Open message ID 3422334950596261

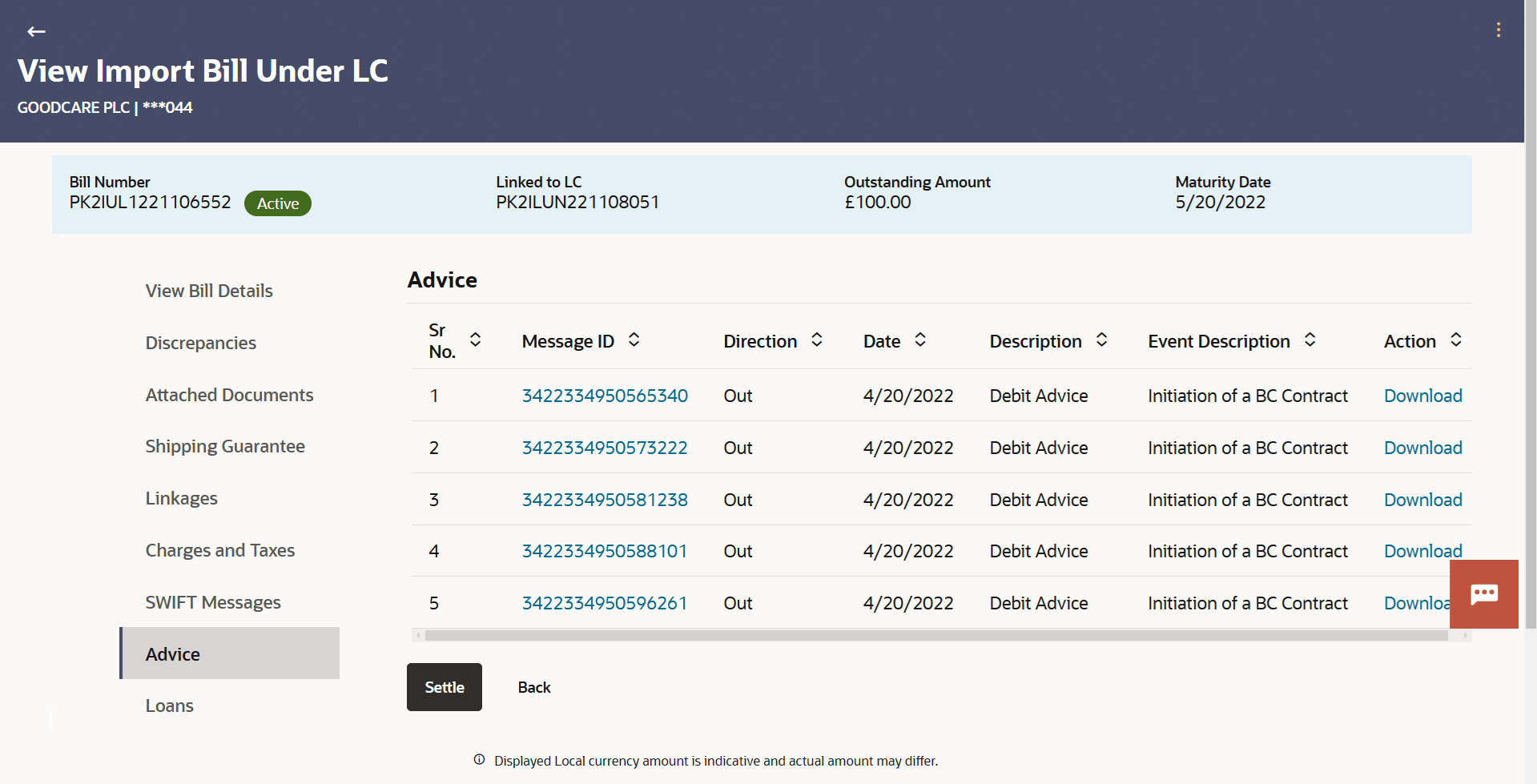tap(605, 603)
